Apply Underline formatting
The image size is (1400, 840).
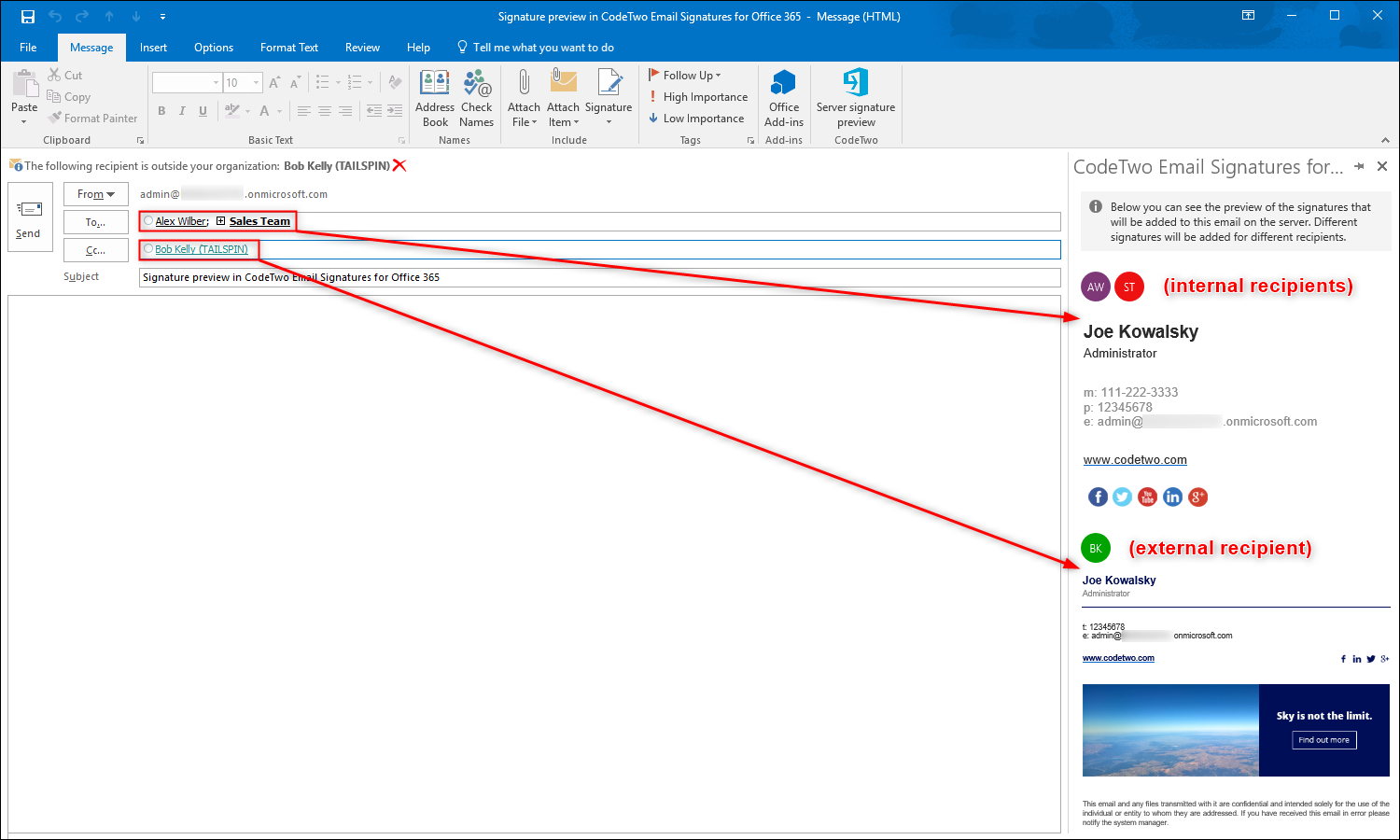[203, 111]
